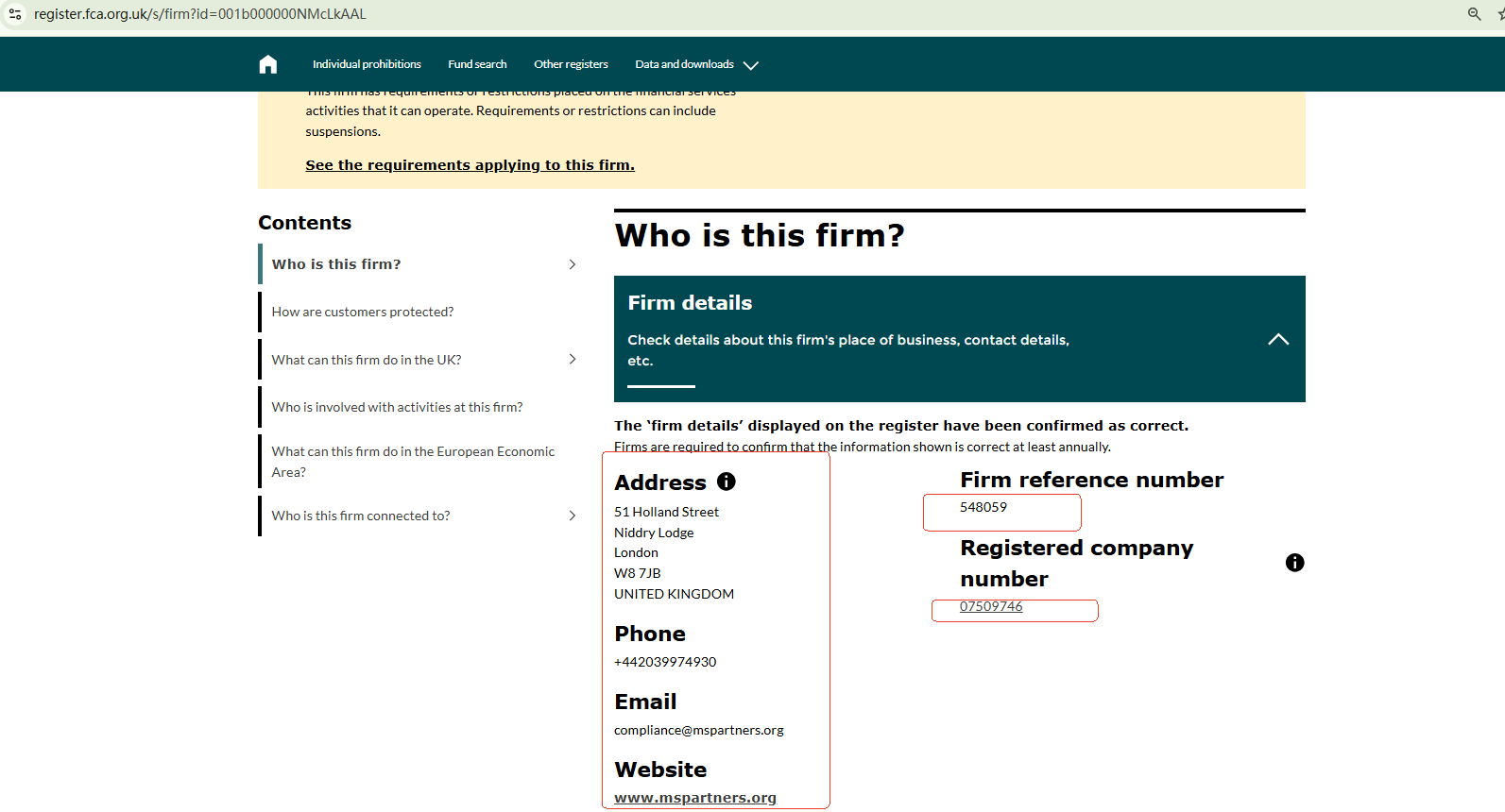Visit www.mspartners.org website link
Viewport: 1505px width, 812px height.
point(695,798)
